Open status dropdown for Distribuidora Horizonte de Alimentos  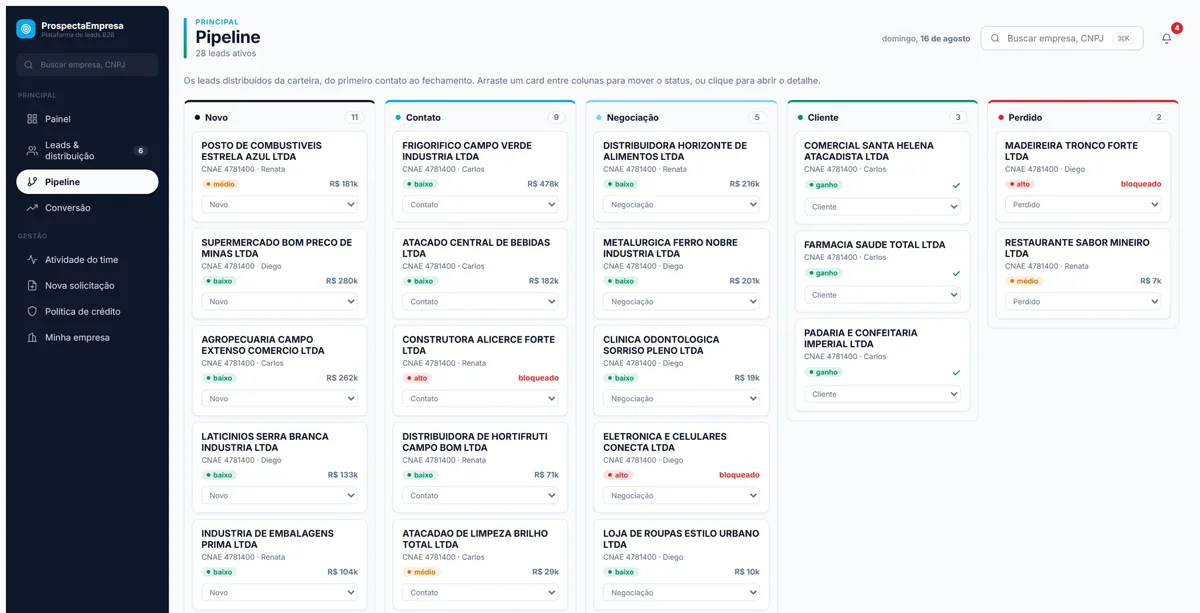[x=681, y=205]
